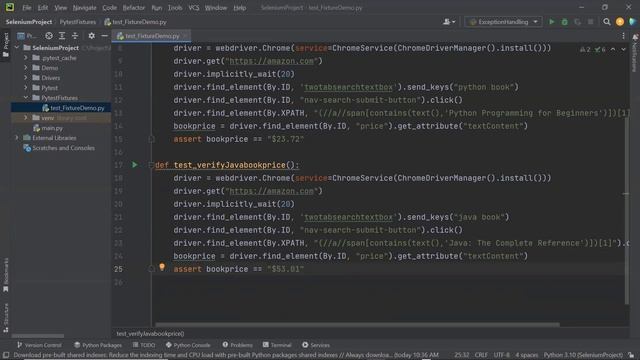640x360 pixels.
Task: Open the Notifications sidebar panel
Action: click(x=635, y=53)
